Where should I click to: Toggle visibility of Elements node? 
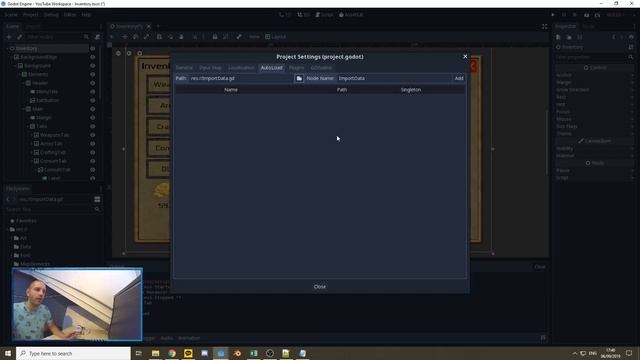(93, 74)
